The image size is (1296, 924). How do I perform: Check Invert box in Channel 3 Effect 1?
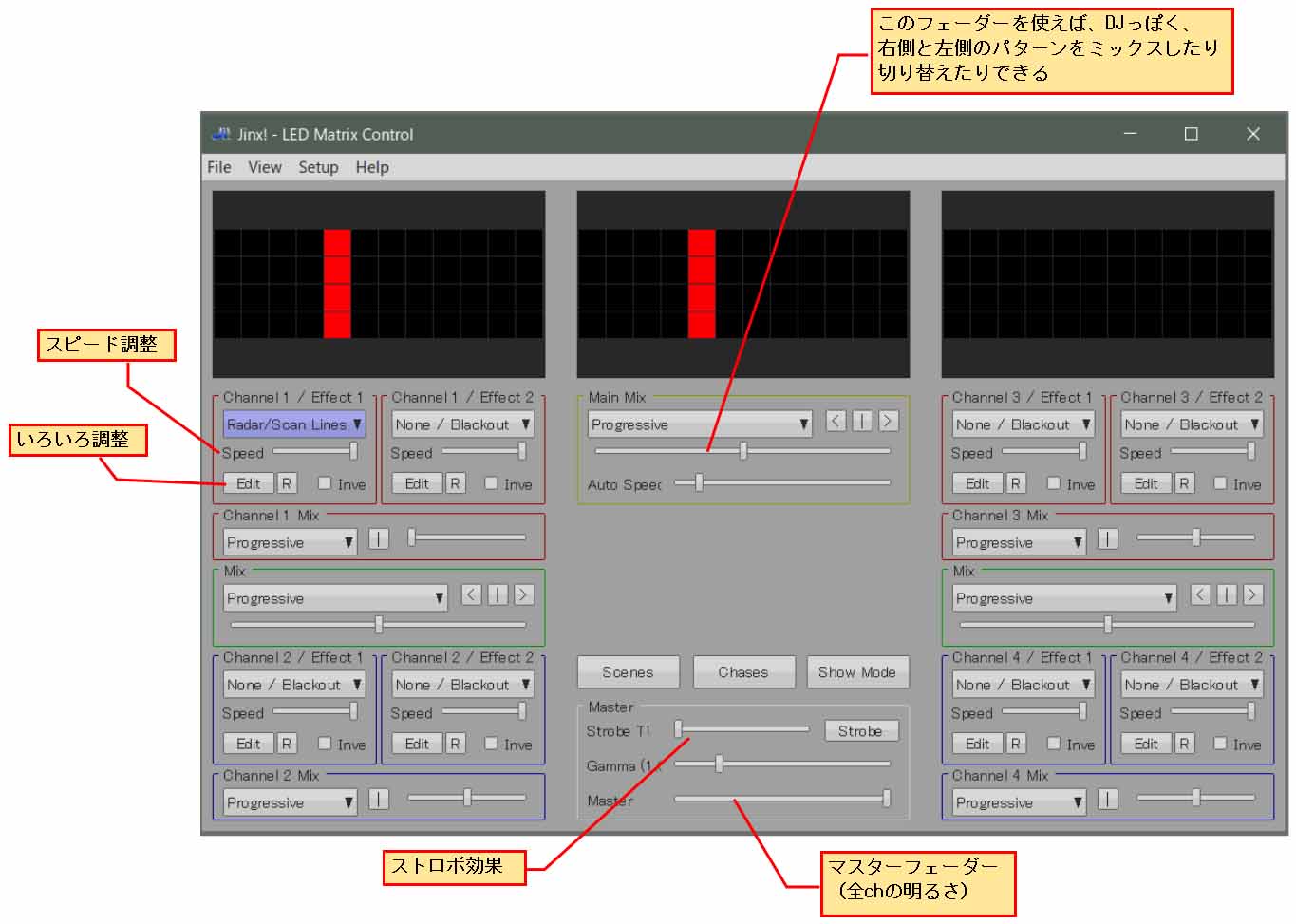coord(1054,483)
